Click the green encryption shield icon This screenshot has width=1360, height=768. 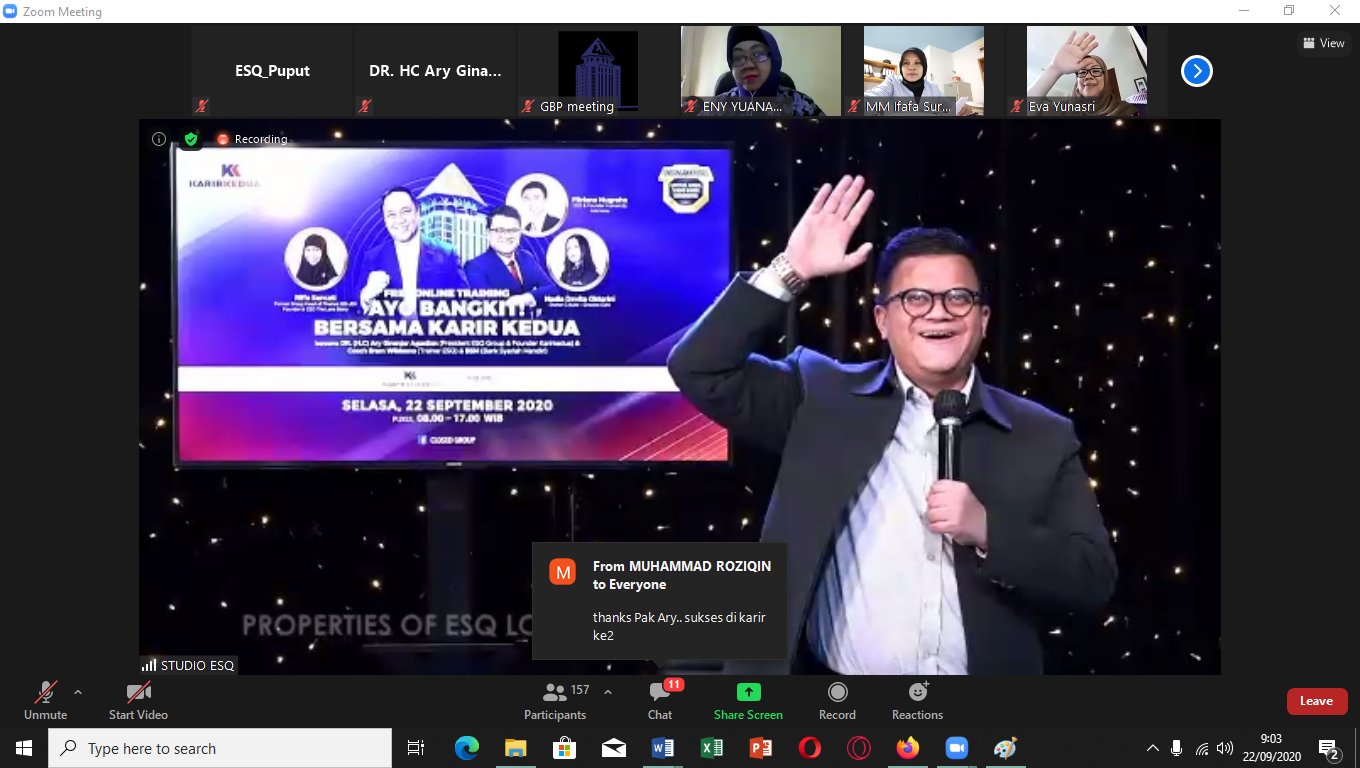coord(190,139)
